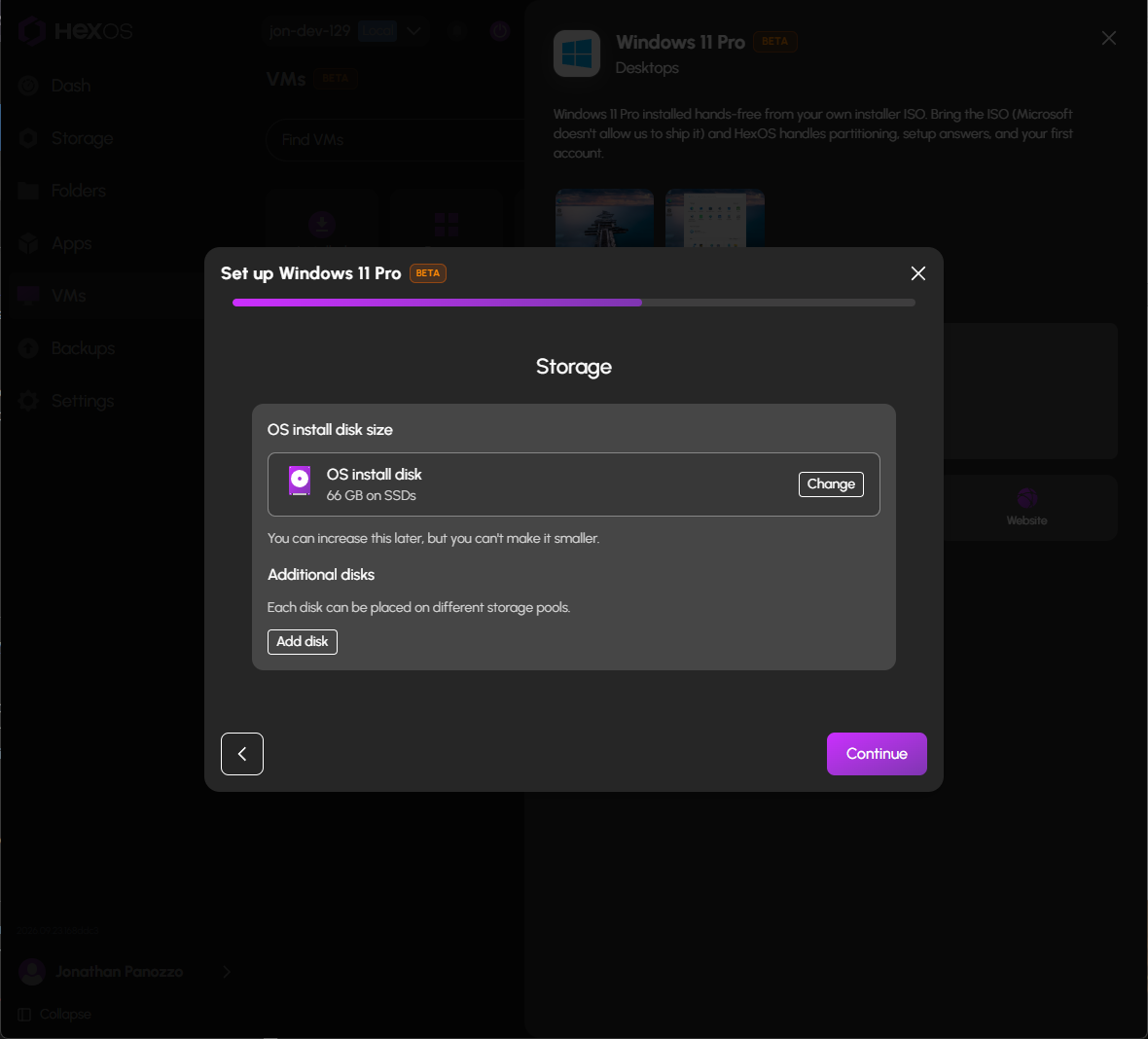Click "Each disk can be placed" description text
This screenshot has height=1039, width=1148.
(418, 608)
